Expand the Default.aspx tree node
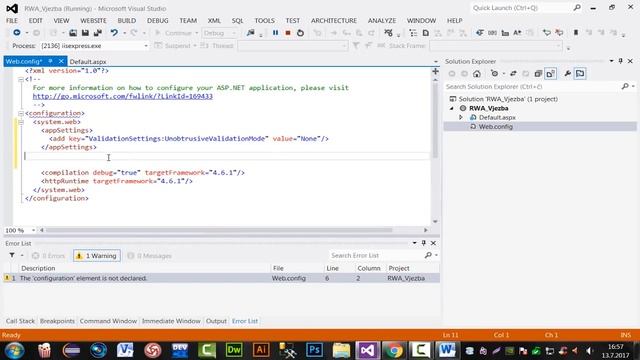 click(461, 117)
